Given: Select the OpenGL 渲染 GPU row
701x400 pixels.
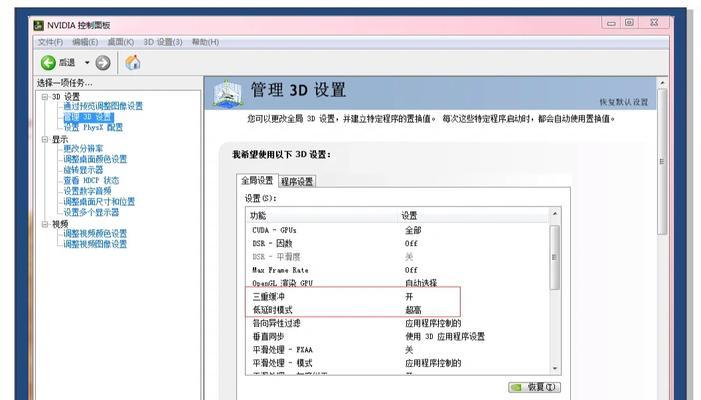Looking at the screenshot, I should click(397, 283).
